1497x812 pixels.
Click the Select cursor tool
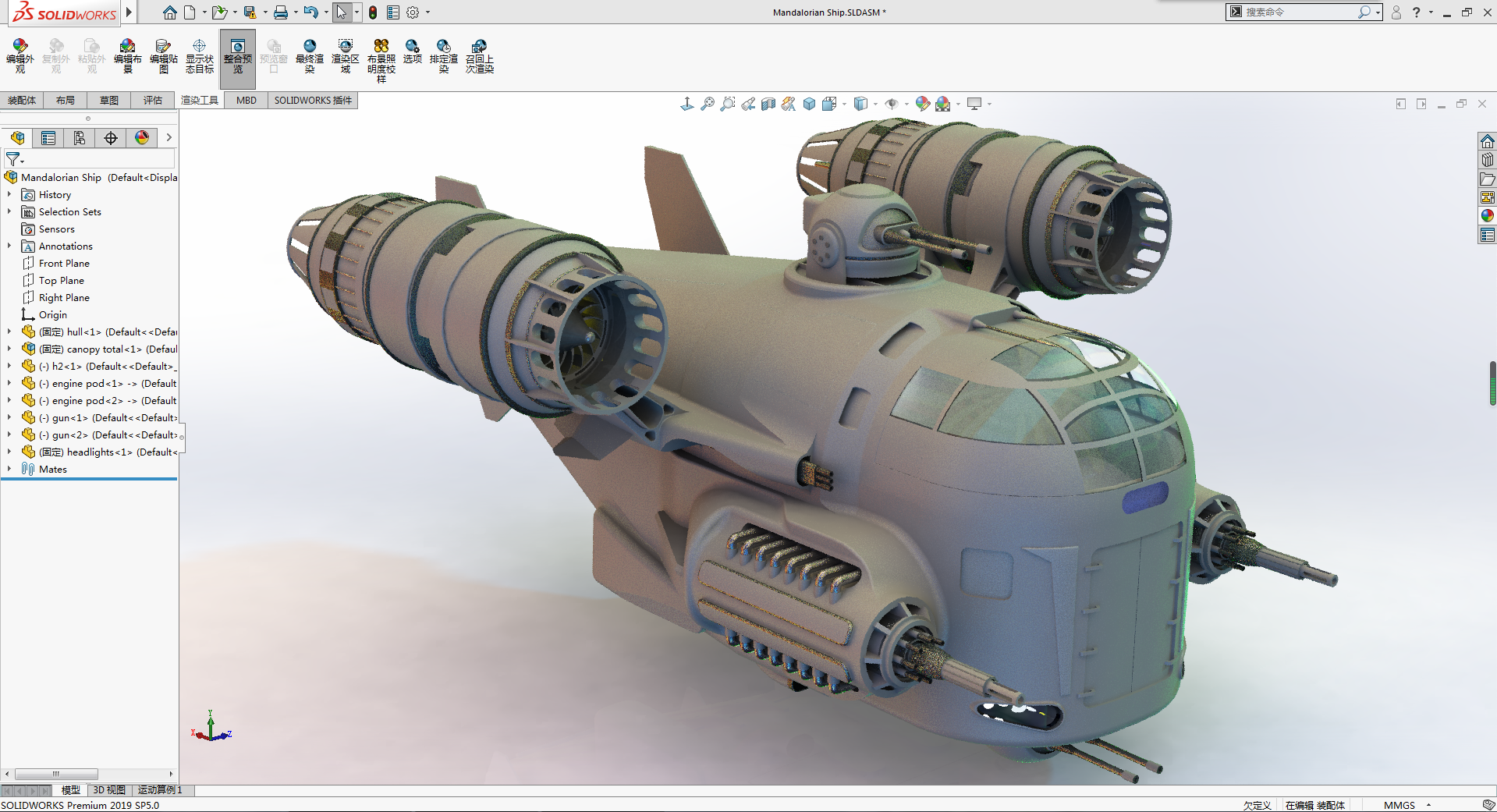(342, 12)
